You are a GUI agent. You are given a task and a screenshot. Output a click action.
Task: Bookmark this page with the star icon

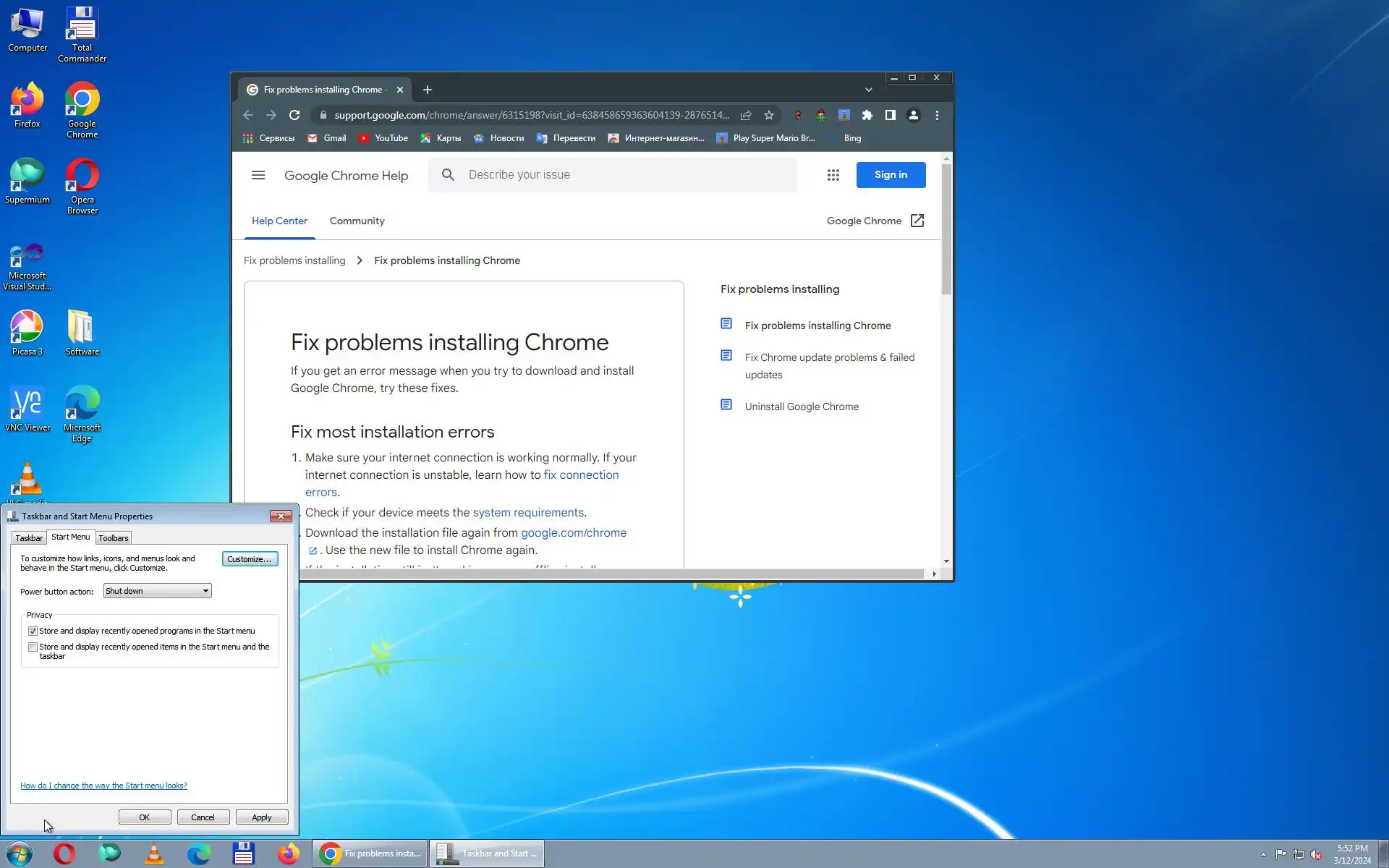[x=769, y=115]
